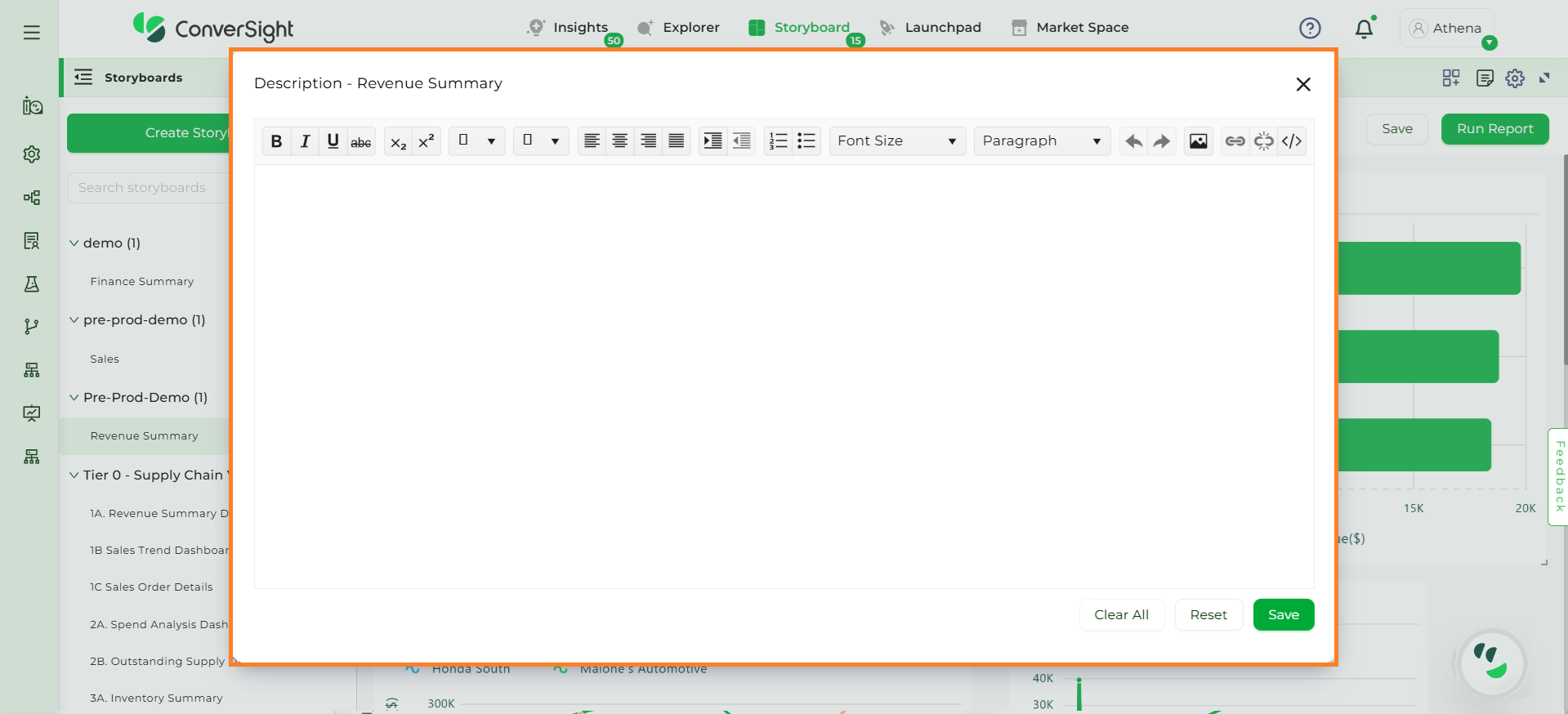Toggle bold formatting in the editor

click(x=276, y=141)
